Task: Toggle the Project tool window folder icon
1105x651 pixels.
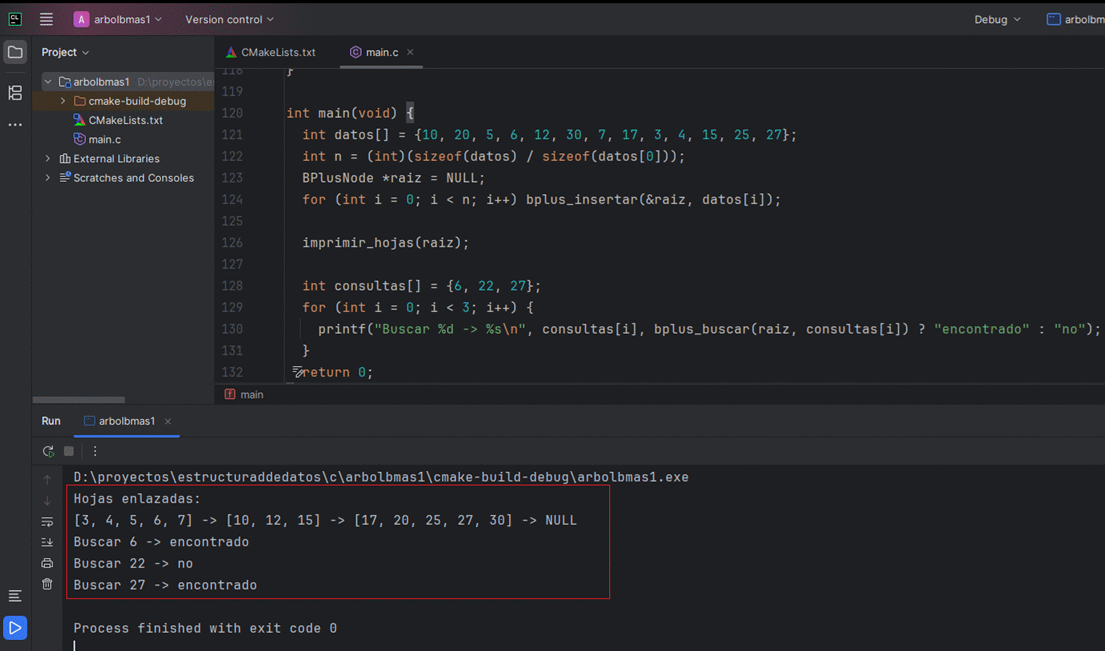Action: (x=15, y=52)
